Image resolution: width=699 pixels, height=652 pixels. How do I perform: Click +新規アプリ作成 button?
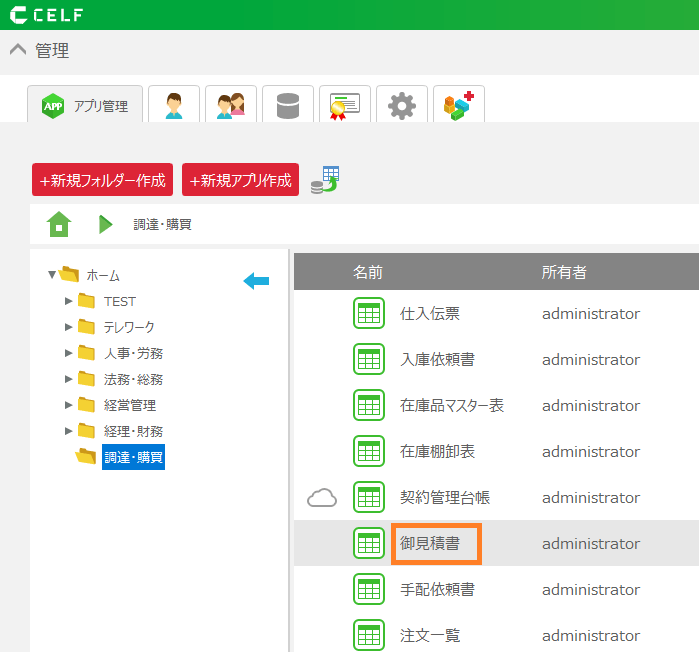[x=240, y=180]
